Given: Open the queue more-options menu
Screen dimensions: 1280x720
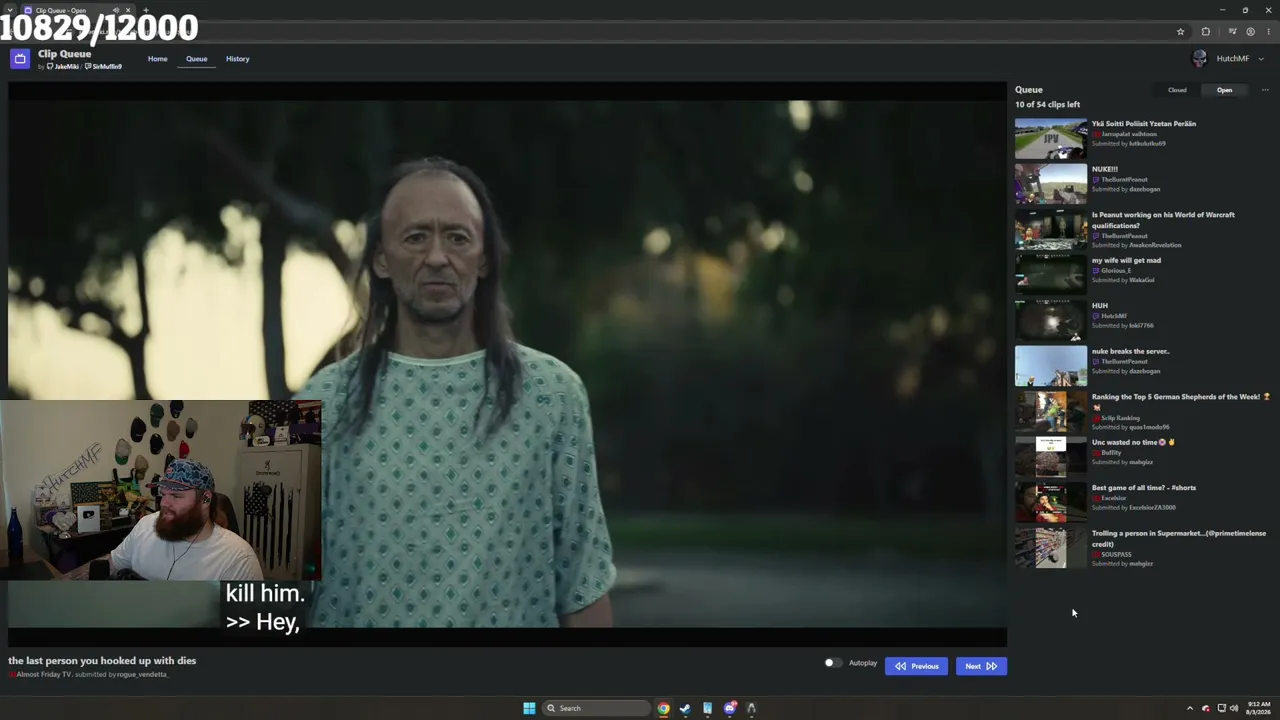Looking at the screenshot, I should [x=1265, y=90].
